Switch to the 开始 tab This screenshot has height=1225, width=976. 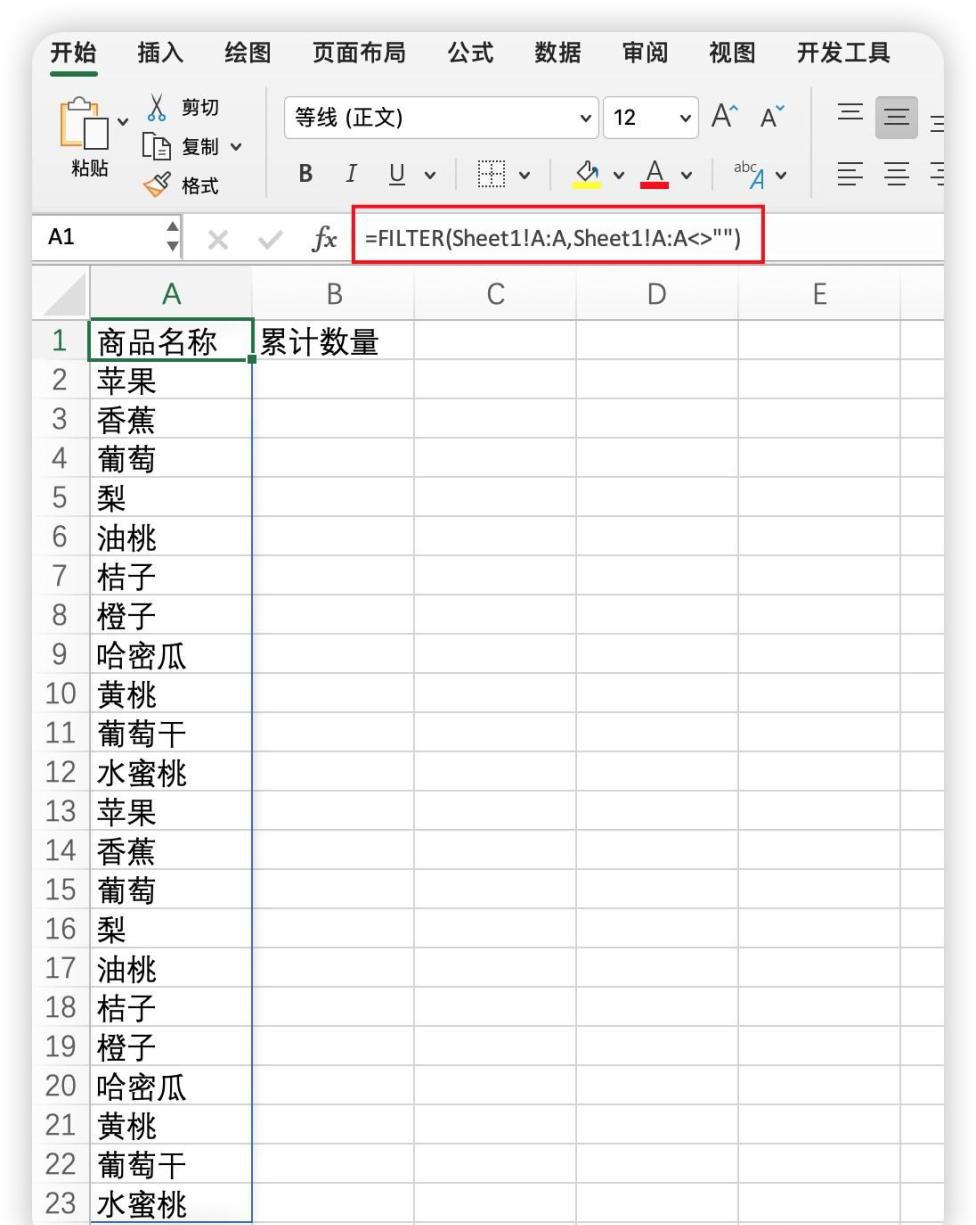click(x=73, y=53)
